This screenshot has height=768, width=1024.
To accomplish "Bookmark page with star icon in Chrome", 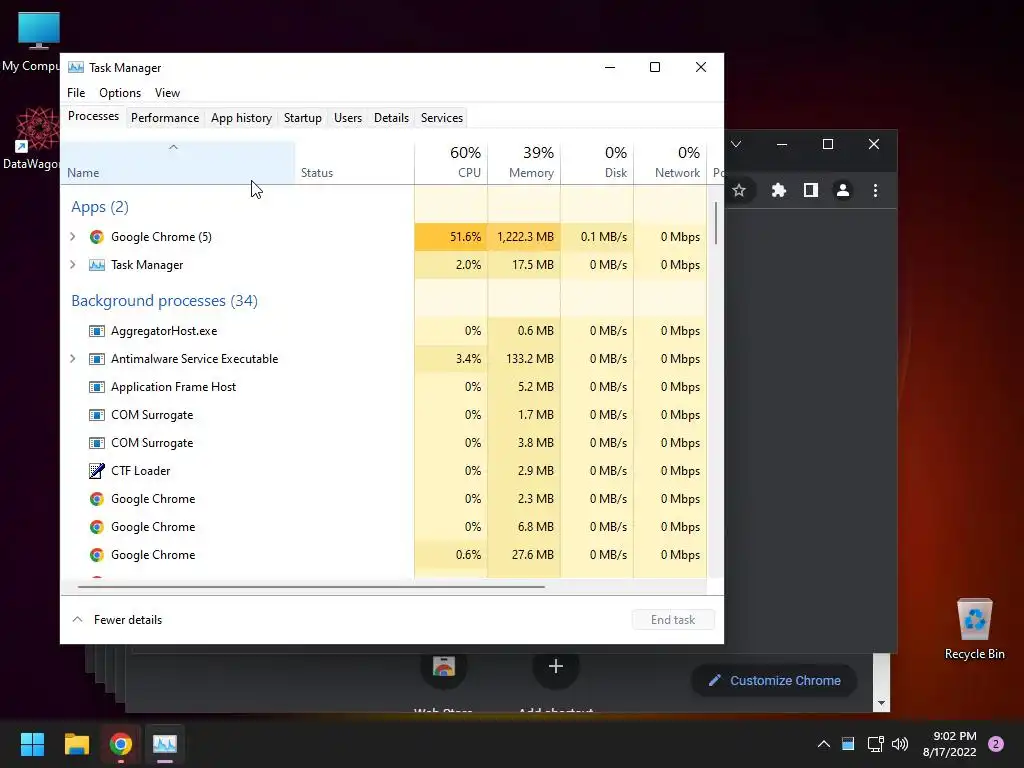I will [x=739, y=190].
